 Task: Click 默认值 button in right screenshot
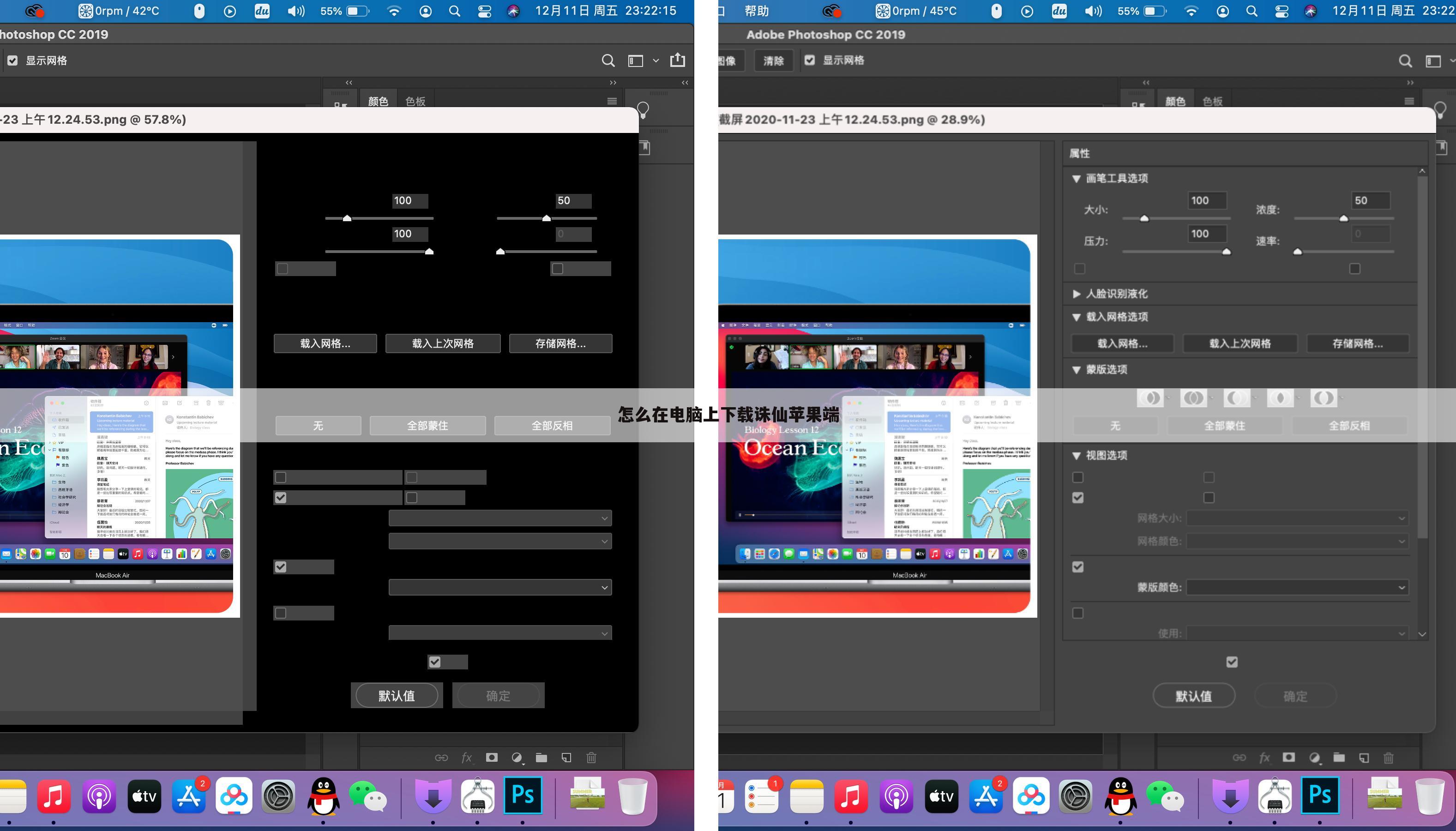click(x=1193, y=696)
